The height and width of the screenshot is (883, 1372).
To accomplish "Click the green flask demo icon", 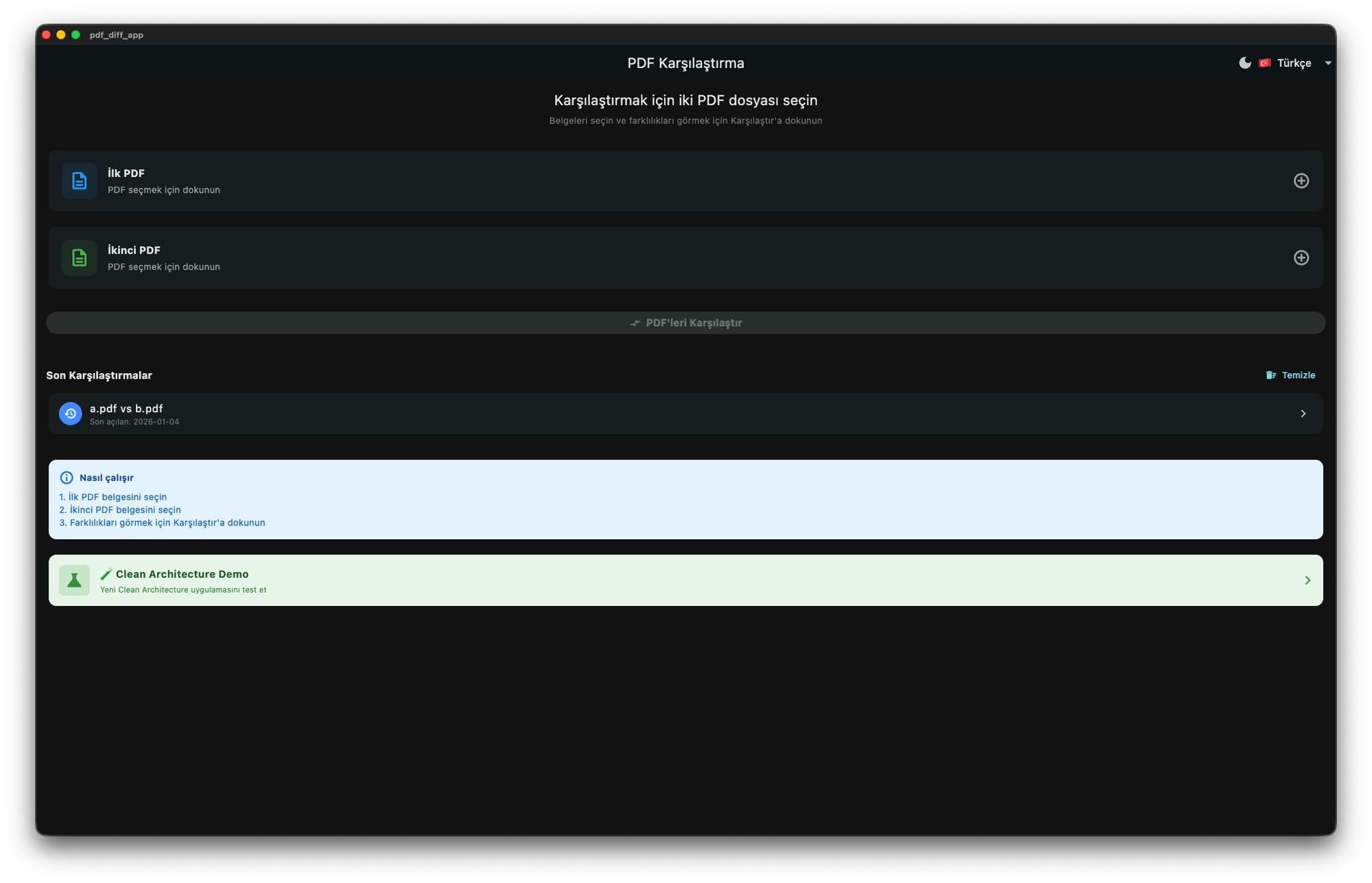I will [74, 580].
